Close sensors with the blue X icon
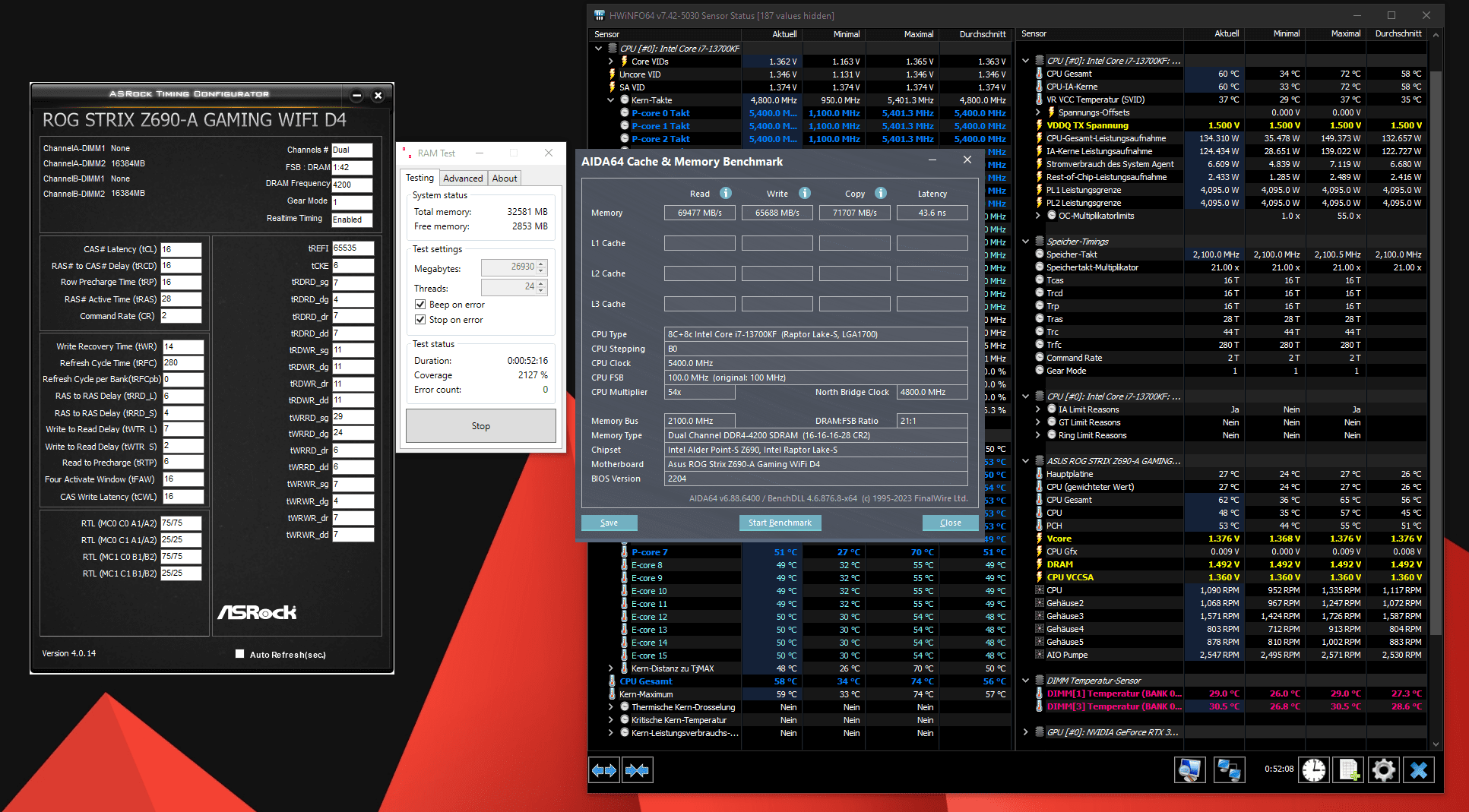The height and width of the screenshot is (812, 1469). [1419, 769]
